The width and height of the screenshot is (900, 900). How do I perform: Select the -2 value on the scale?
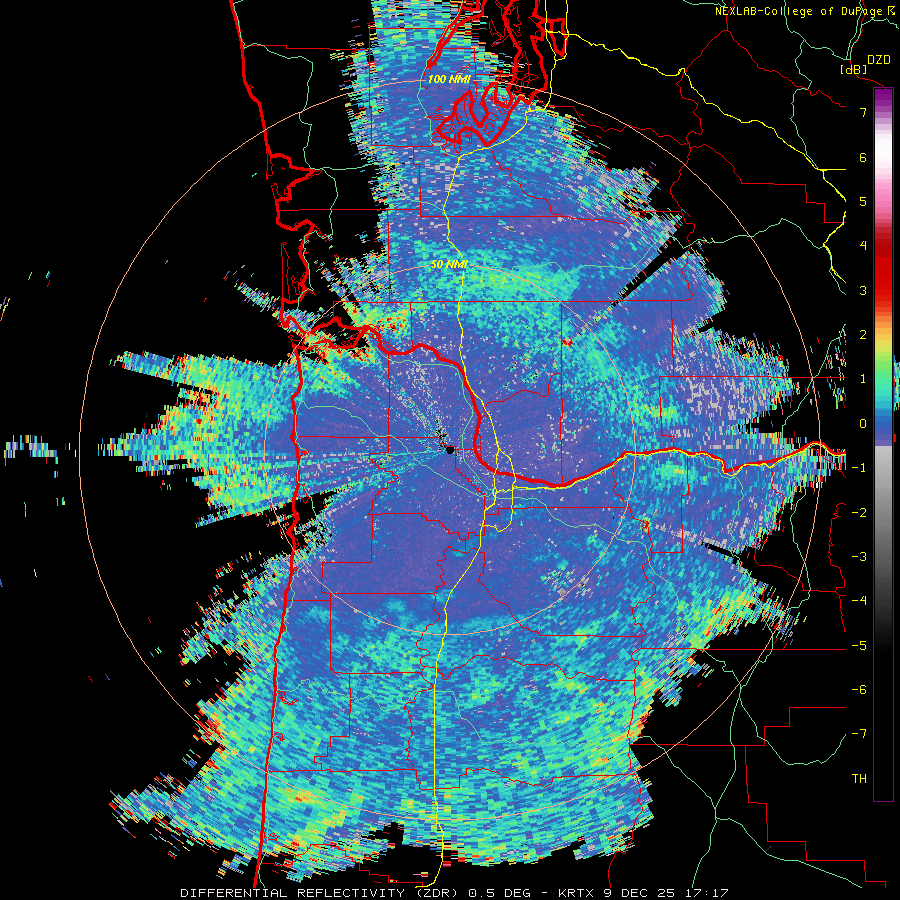(859, 513)
